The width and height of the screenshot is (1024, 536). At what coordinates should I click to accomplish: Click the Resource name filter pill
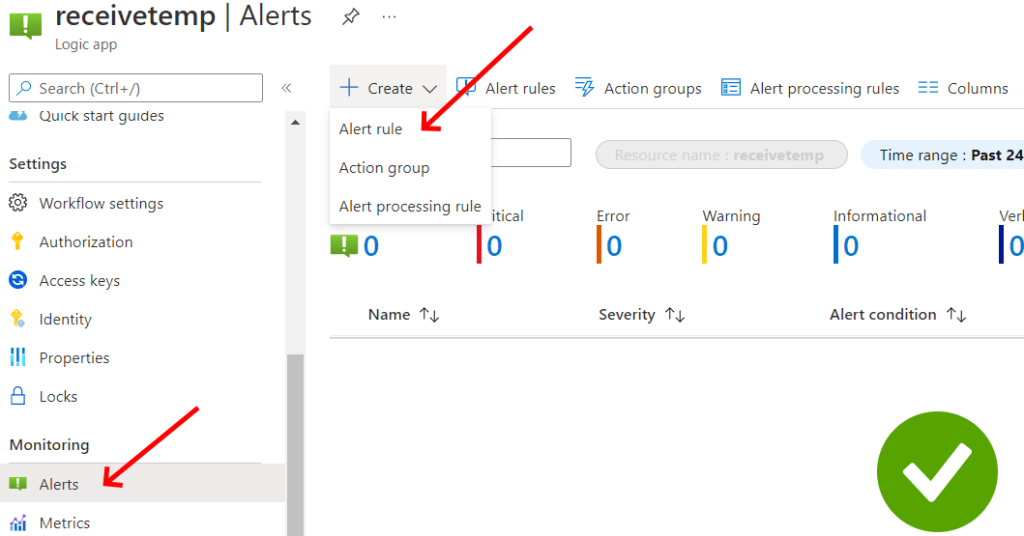tap(721, 155)
